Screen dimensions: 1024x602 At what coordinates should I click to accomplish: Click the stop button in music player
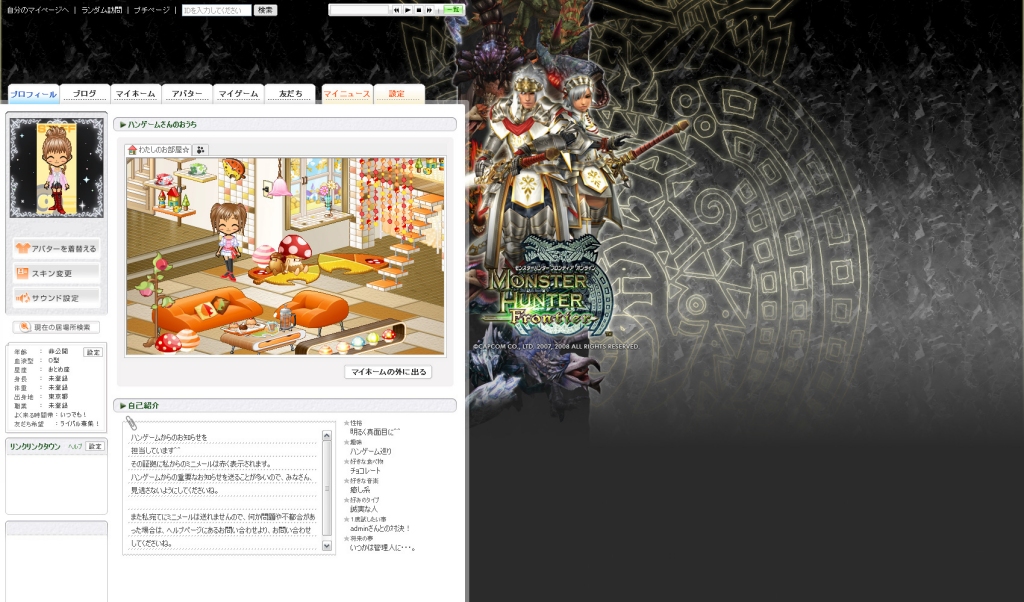point(419,10)
